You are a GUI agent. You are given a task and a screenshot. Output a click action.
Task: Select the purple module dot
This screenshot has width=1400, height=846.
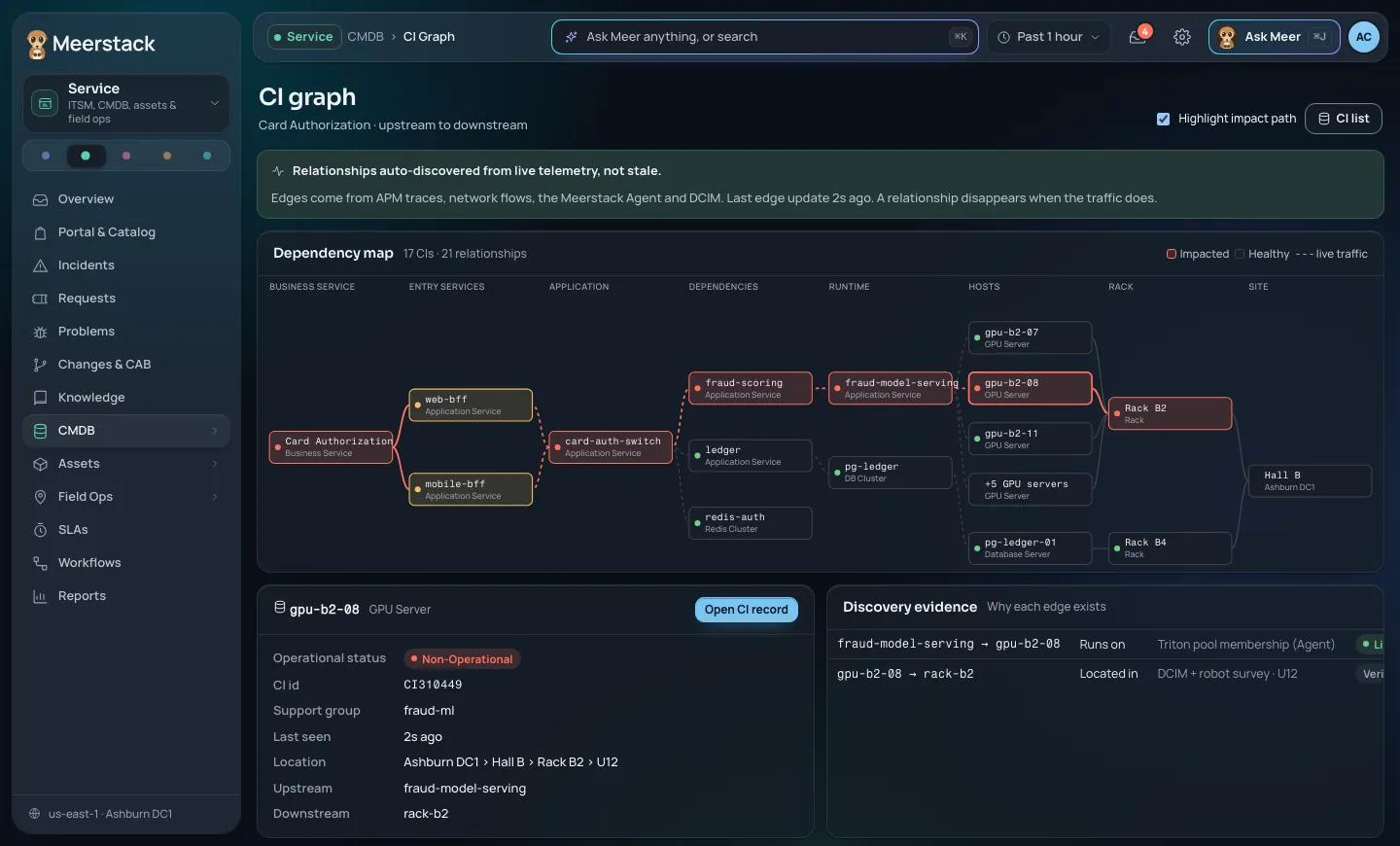click(126, 156)
